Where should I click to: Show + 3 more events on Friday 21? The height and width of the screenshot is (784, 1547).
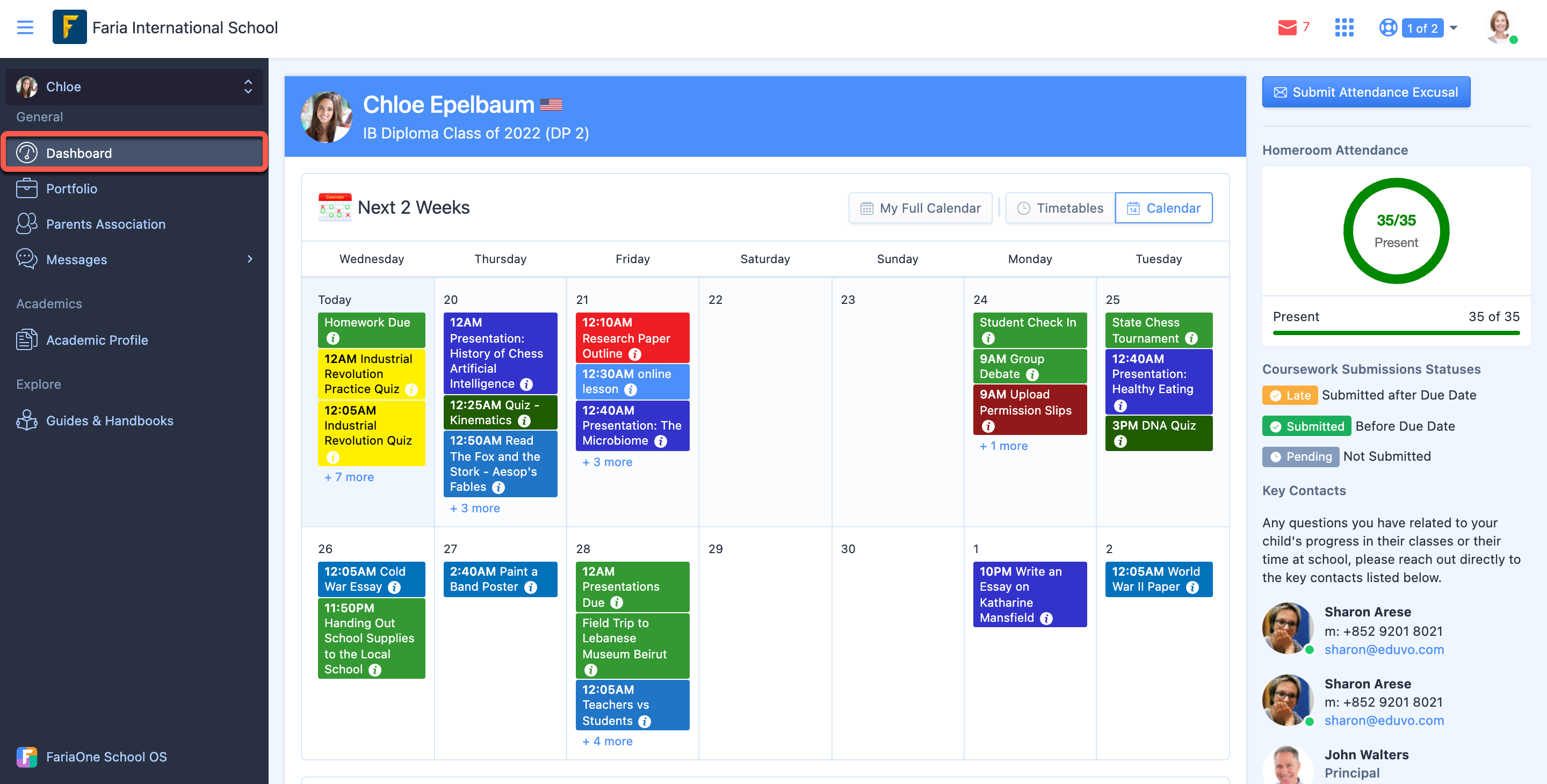click(607, 462)
